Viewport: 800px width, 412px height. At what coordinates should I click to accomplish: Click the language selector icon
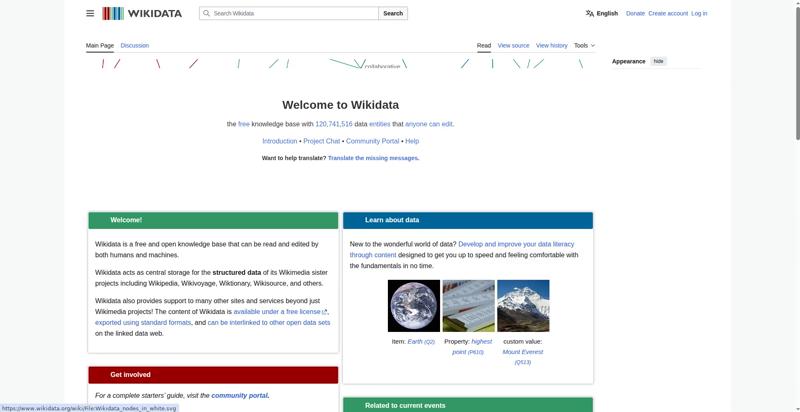[590, 13]
